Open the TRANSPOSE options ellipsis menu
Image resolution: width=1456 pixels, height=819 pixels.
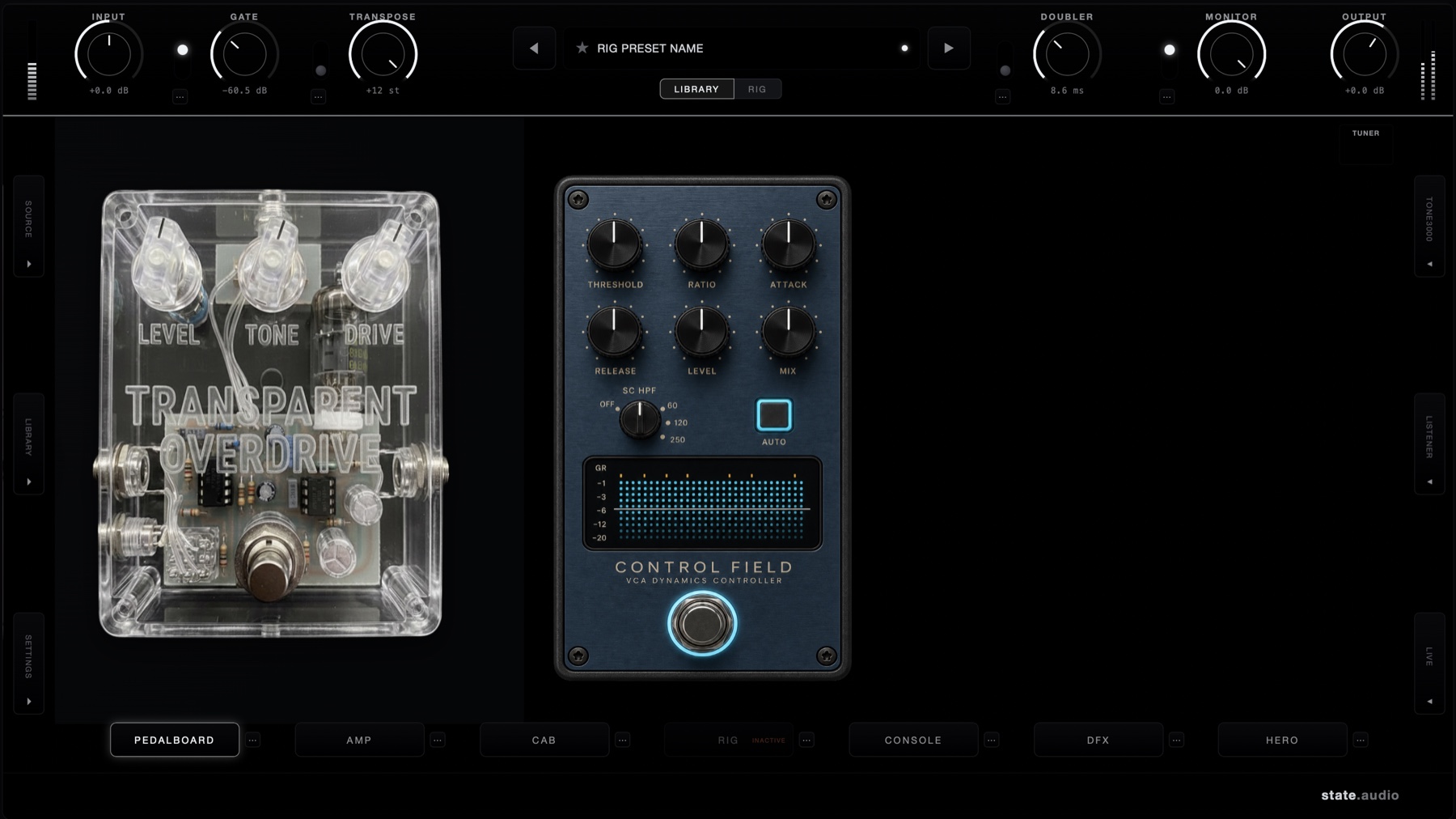pyautogui.click(x=319, y=97)
